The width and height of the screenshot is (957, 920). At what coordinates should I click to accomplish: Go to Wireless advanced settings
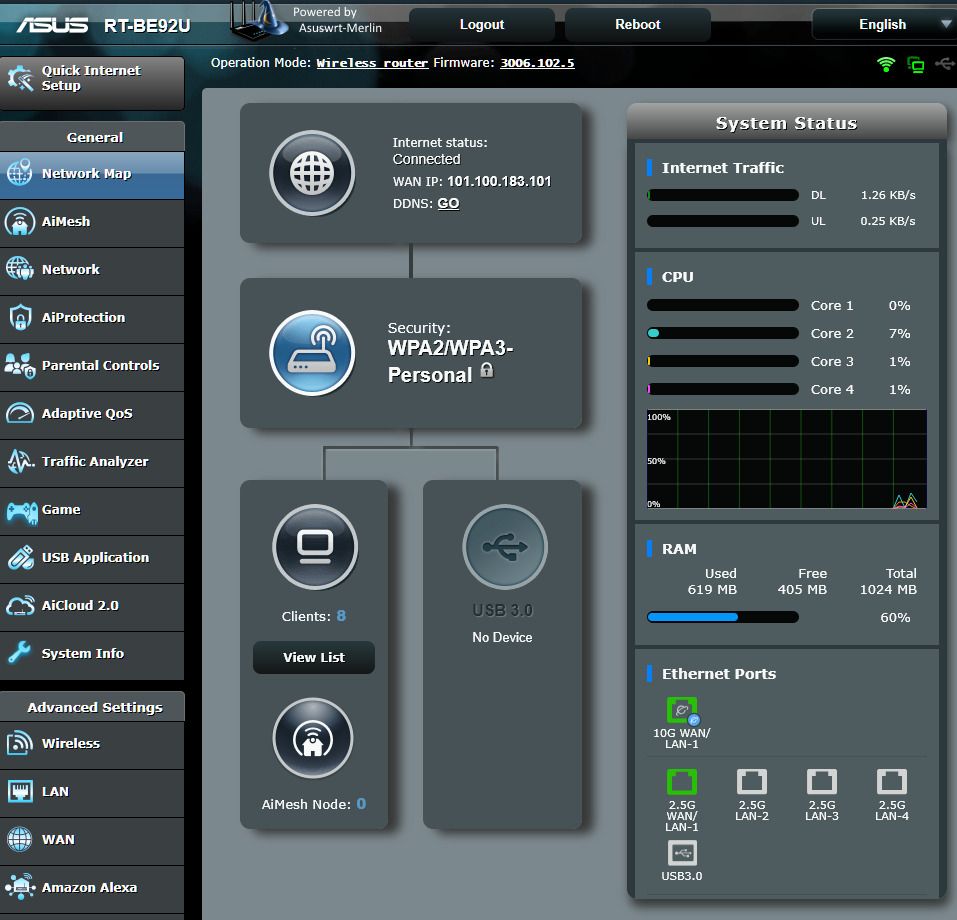click(92, 744)
